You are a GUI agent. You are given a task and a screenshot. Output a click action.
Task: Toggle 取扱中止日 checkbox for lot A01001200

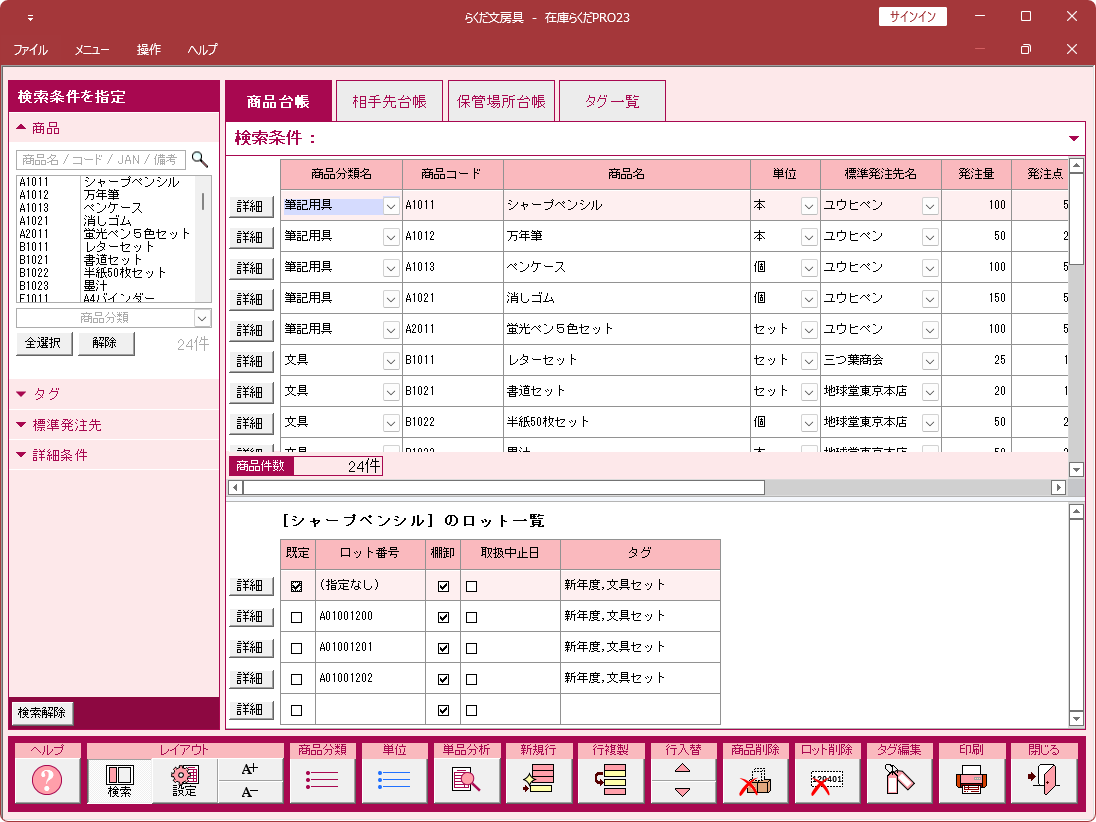tap(471, 617)
